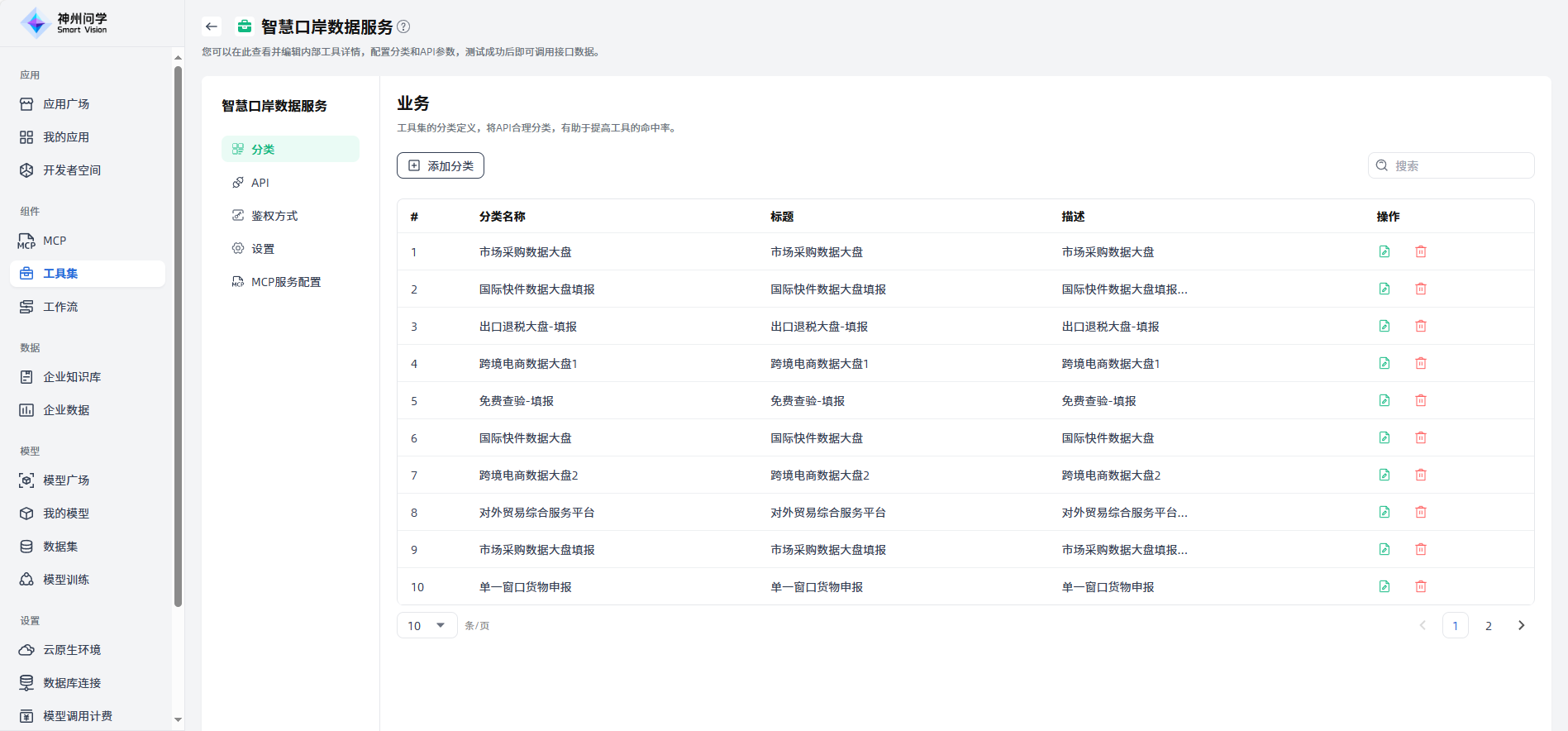Switch to 鉴权方式 settings

click(x=274, y=216)
